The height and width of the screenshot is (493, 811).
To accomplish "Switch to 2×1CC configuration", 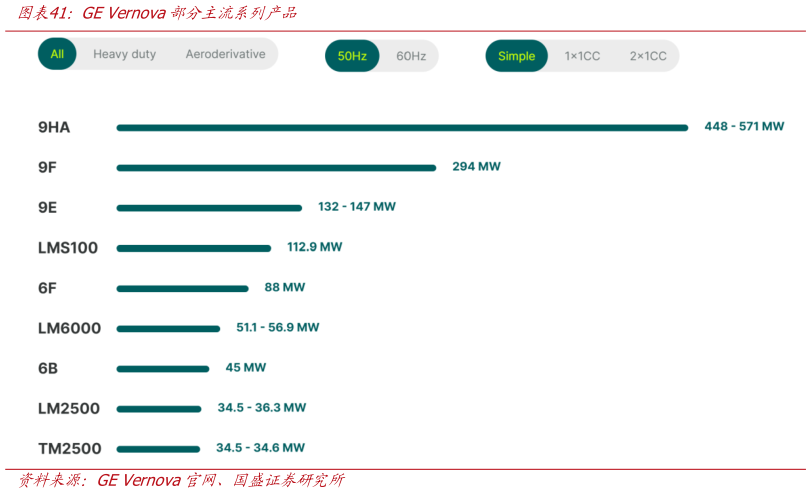I will point(648,56).
